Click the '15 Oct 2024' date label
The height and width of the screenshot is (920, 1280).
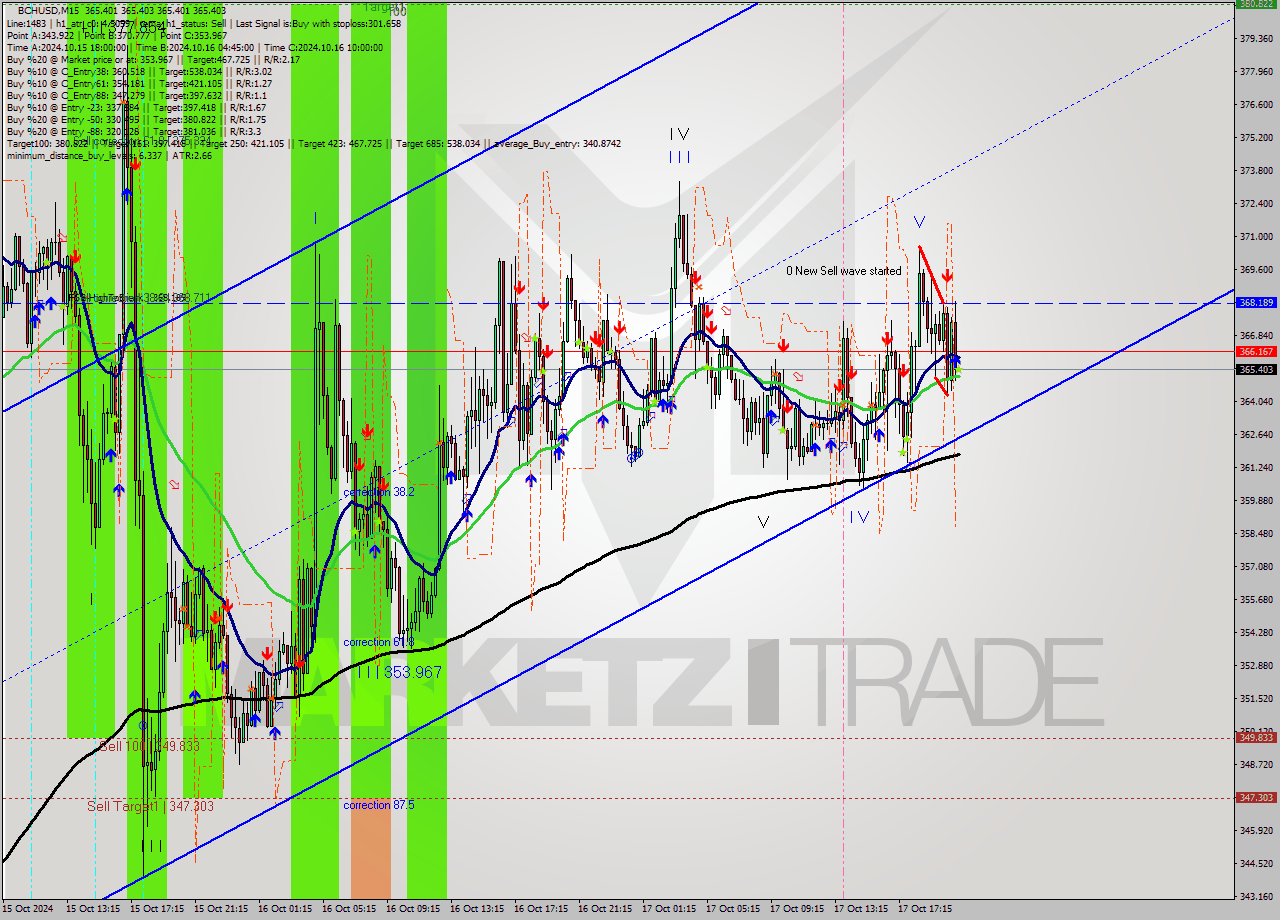[x=29, y=909]
